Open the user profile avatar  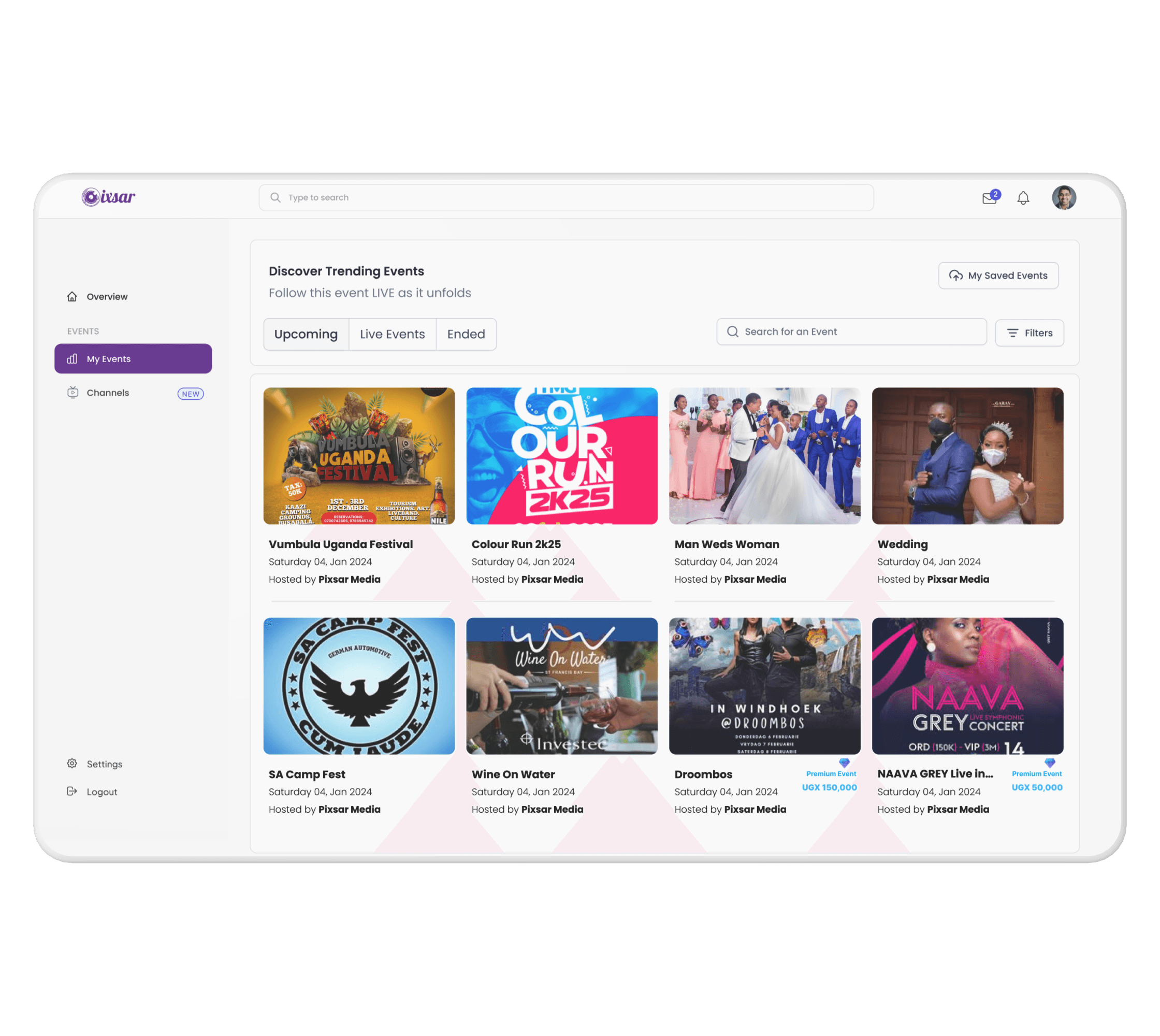point(1063,197)
